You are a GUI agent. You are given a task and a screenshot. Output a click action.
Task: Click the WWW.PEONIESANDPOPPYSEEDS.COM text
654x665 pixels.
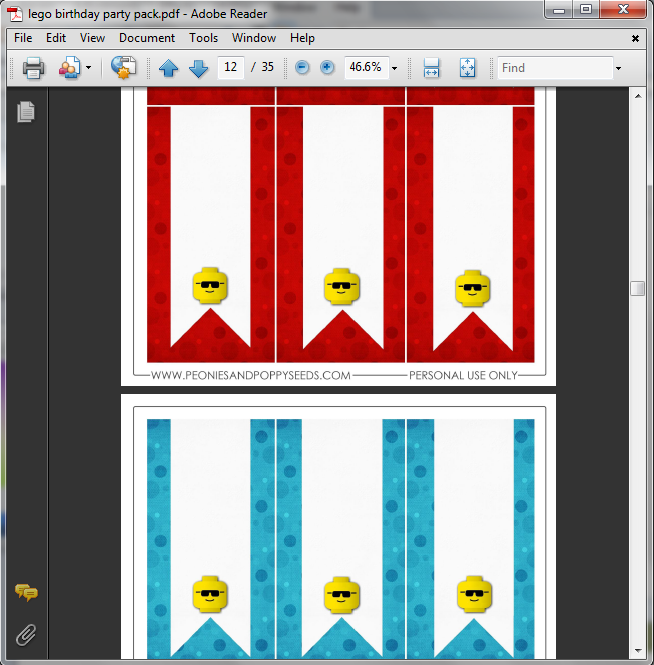tap(251, 375)
